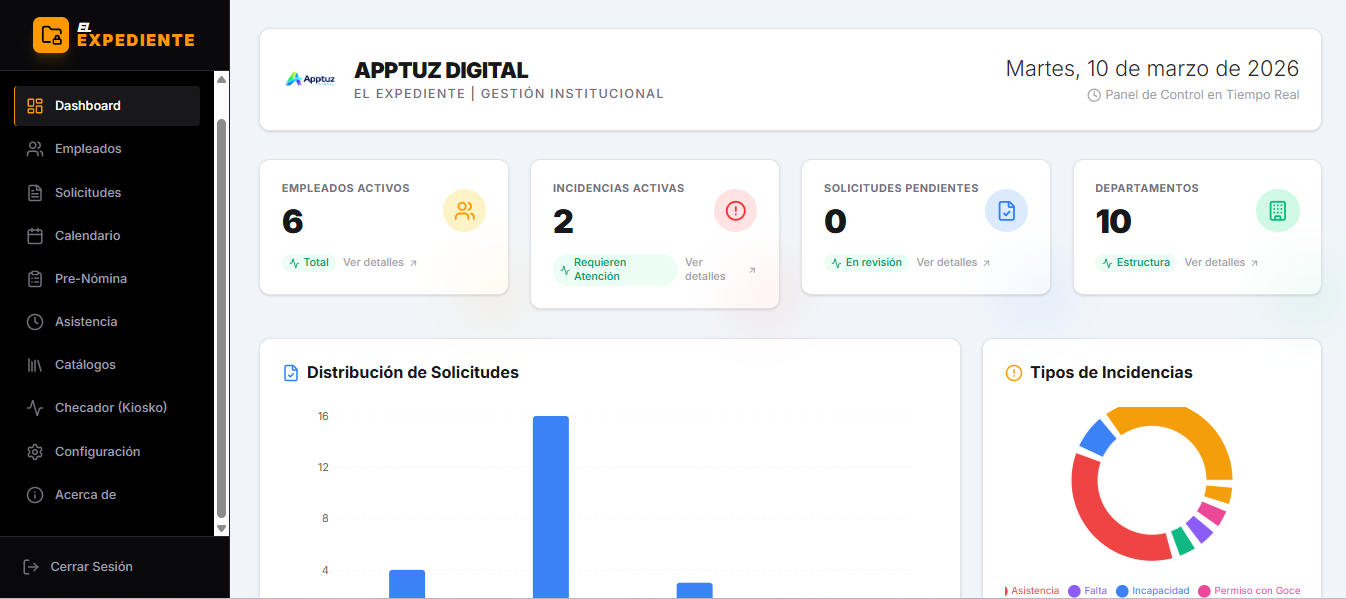
Task: Click the APPTUZ DIGITAL heading
Action: (x=441, y=71)
